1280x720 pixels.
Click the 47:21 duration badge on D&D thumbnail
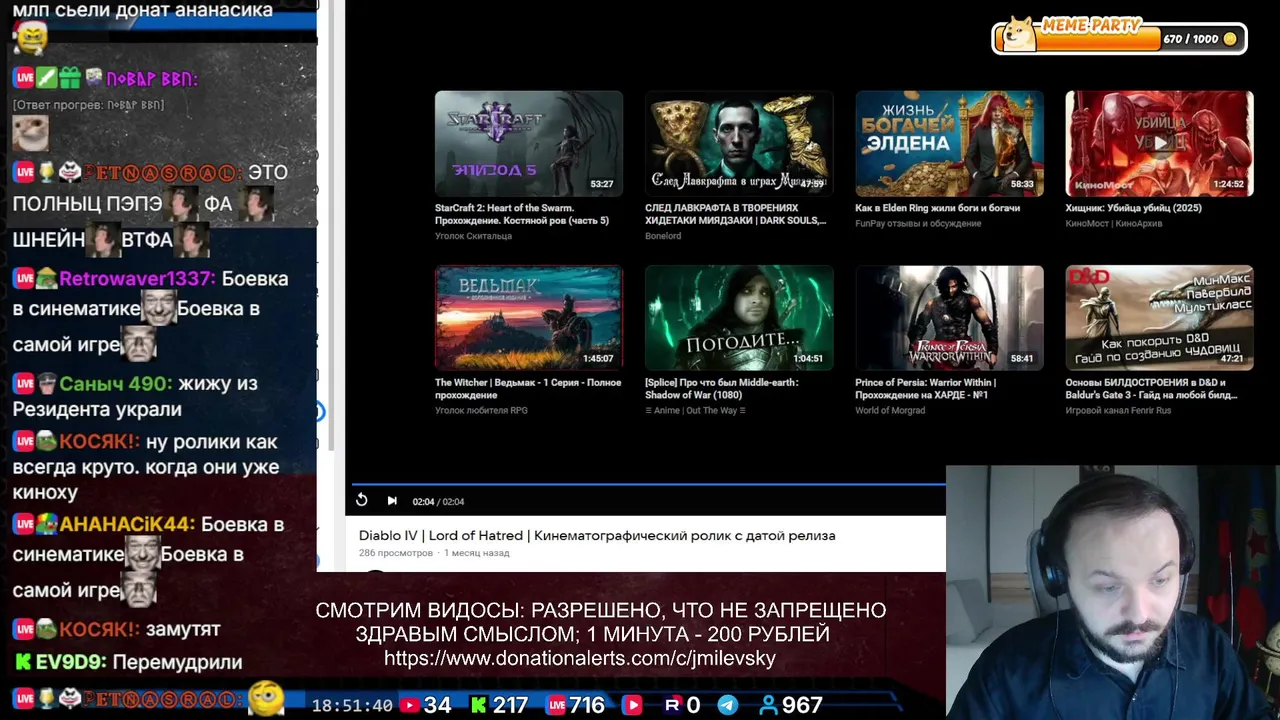point(1232,358)
